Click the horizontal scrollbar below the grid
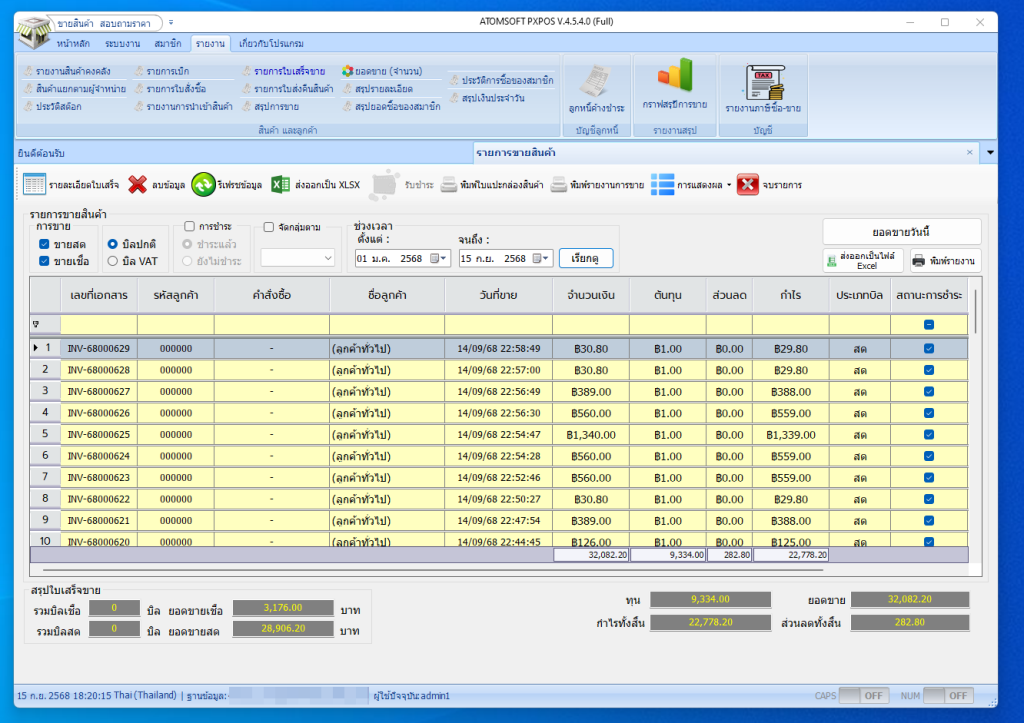 pos(431,570)
